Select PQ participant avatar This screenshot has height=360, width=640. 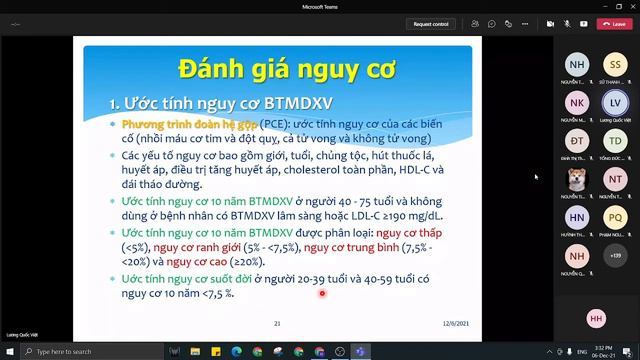(x=615, y=218)
